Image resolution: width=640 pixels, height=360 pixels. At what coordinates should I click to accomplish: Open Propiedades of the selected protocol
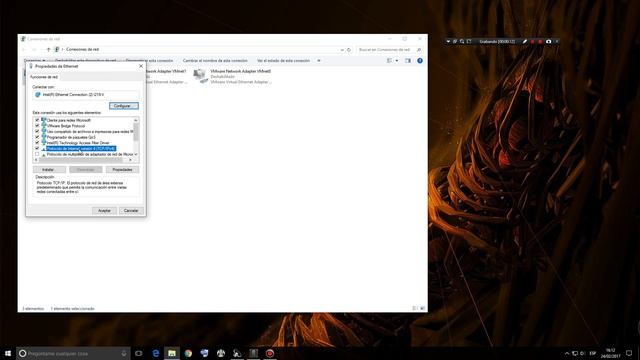click(x=122, y=169)
